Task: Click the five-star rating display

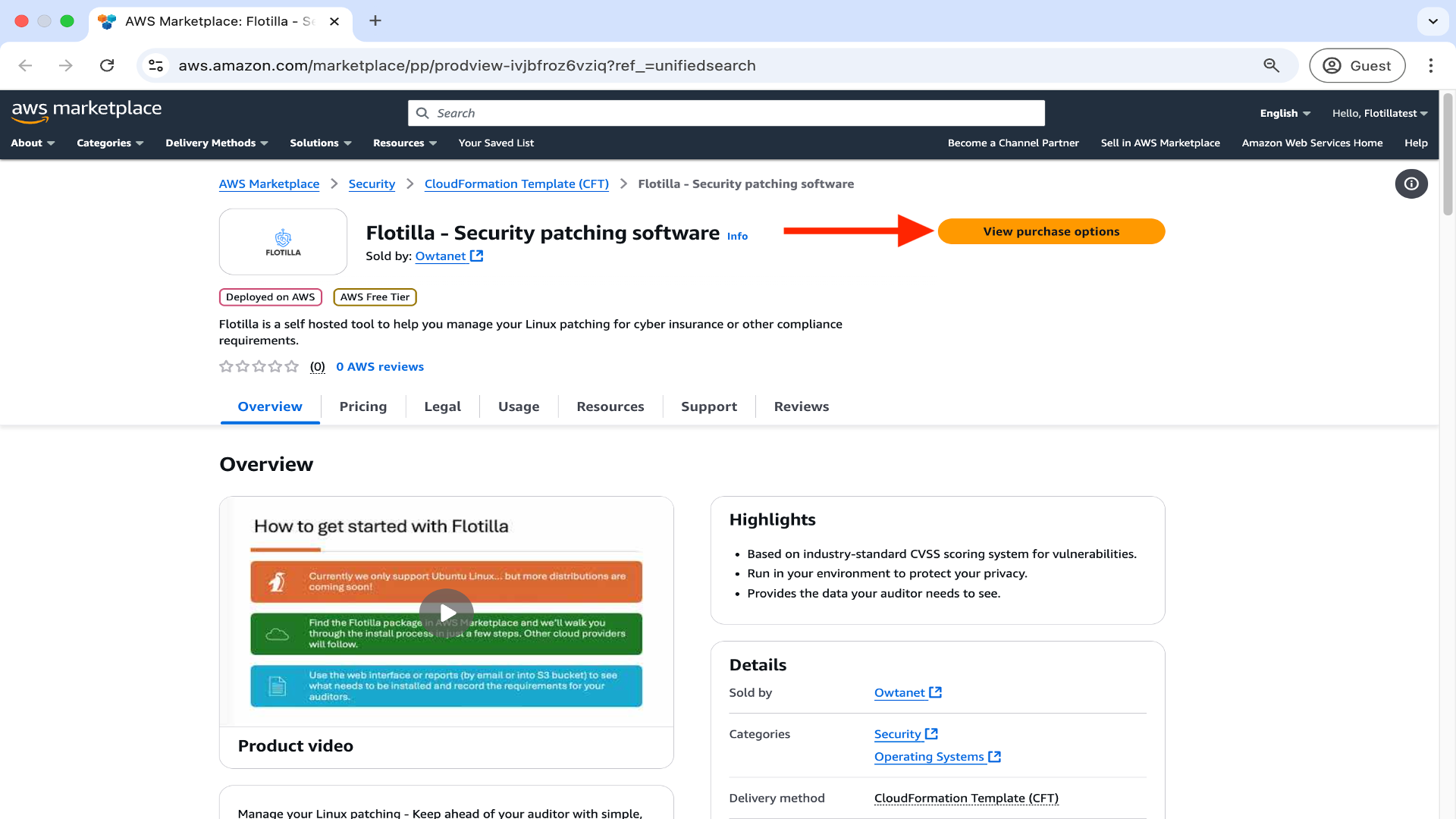Action: [x=259, y=366]
